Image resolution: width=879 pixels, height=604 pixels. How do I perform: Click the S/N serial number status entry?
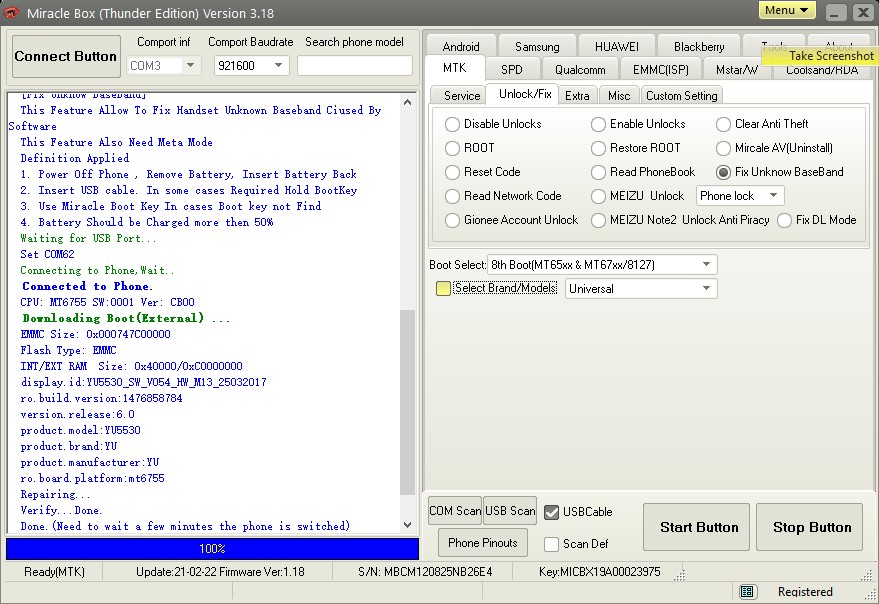[x=425, y=572]
